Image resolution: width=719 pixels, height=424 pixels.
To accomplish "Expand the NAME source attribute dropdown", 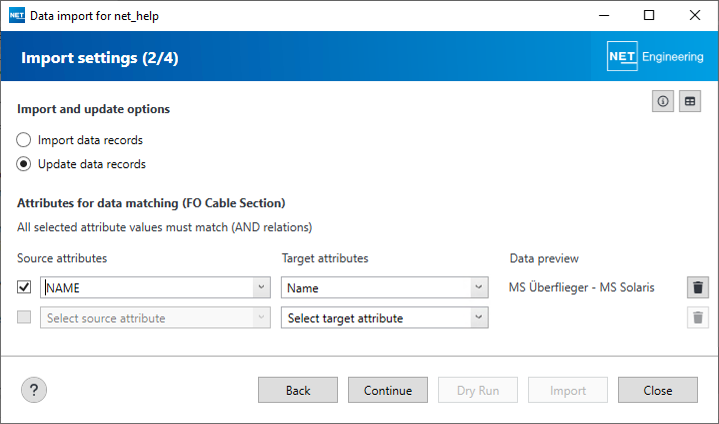I will click(x=261, y=288).
